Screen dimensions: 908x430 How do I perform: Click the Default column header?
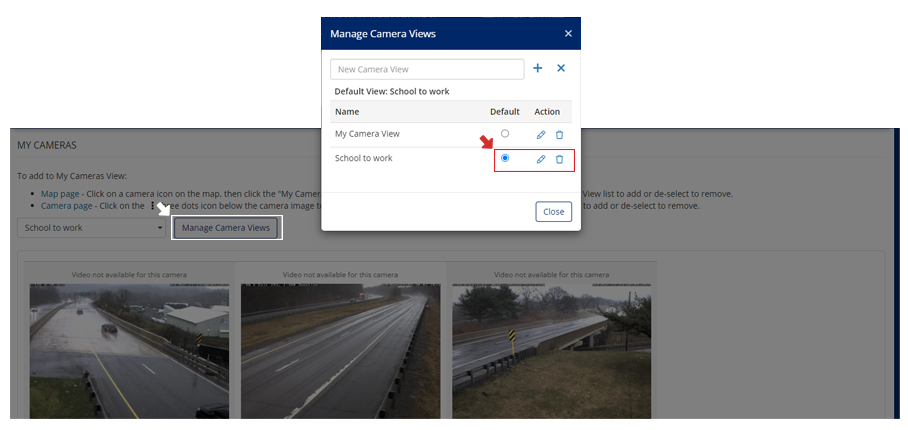pyautogui.click(x=504, y=112)
